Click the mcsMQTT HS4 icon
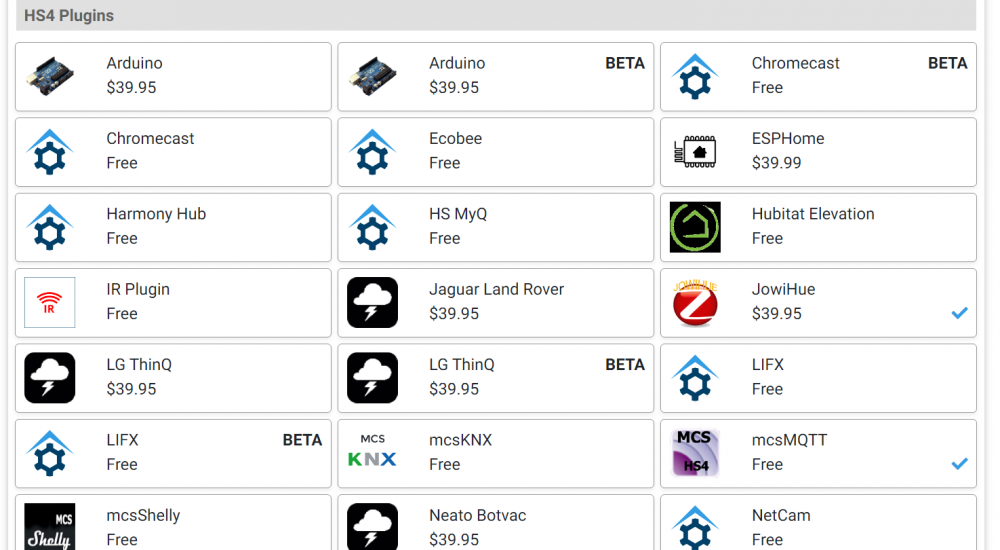The height and width of the screenshot is (550, 1000). (695, 453)
